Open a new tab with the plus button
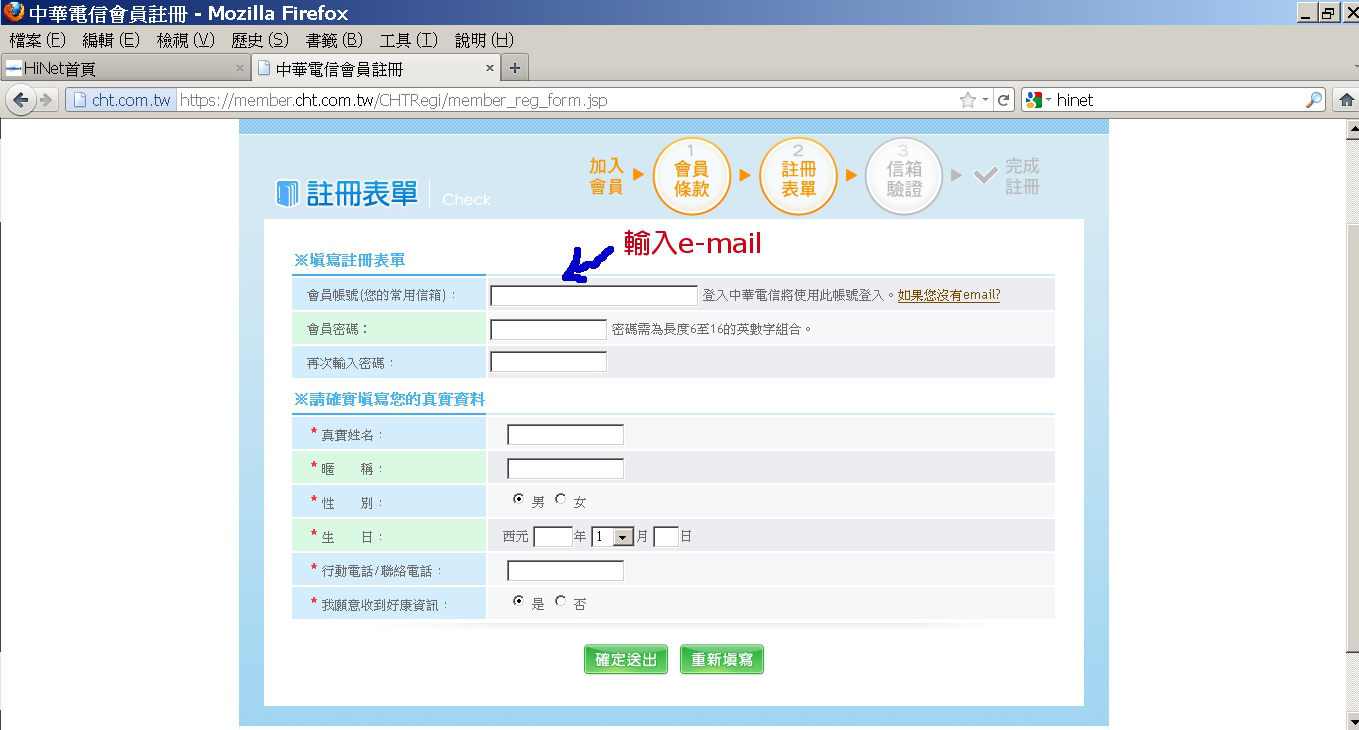 pyautogui.click(x=515, y=68)
